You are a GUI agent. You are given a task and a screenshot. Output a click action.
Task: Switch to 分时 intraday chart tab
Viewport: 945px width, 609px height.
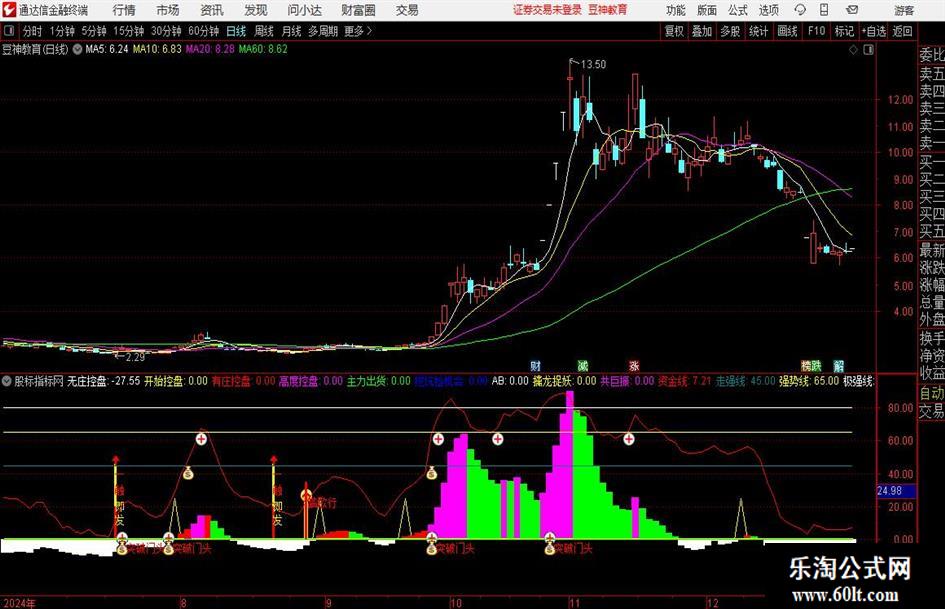(x=32, y=31)
